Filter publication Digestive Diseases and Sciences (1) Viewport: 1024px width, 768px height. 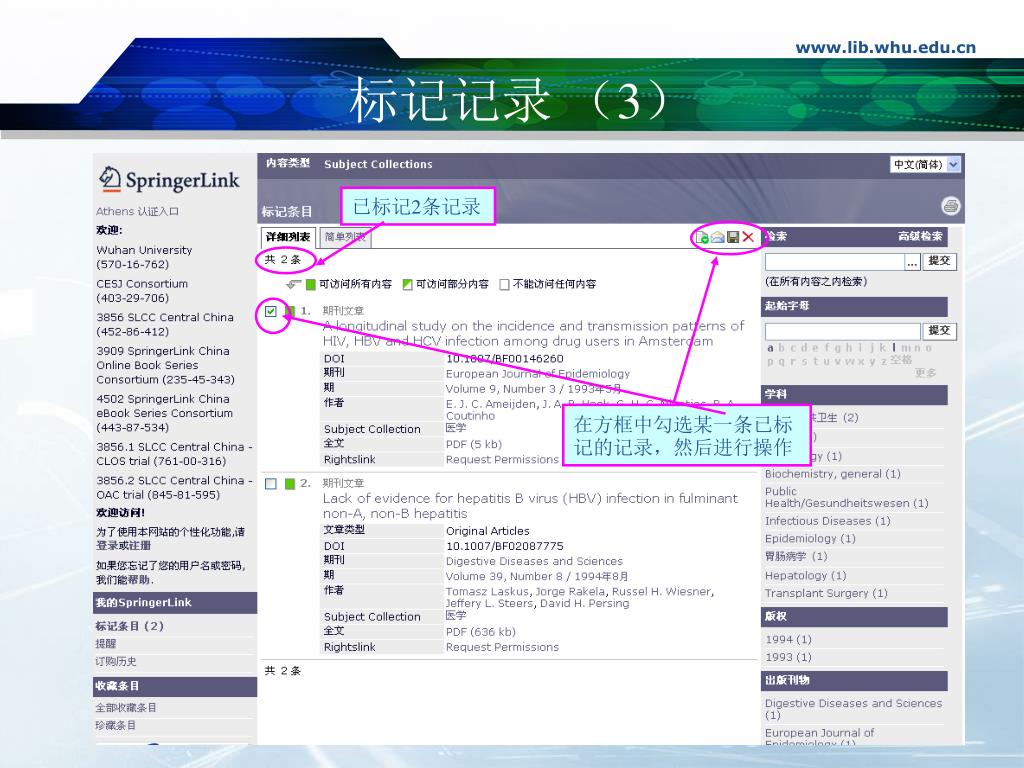click(854, 709)
